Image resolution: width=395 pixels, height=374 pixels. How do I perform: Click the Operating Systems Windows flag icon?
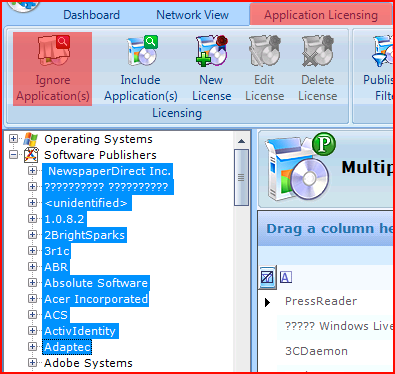click(30, 139)
